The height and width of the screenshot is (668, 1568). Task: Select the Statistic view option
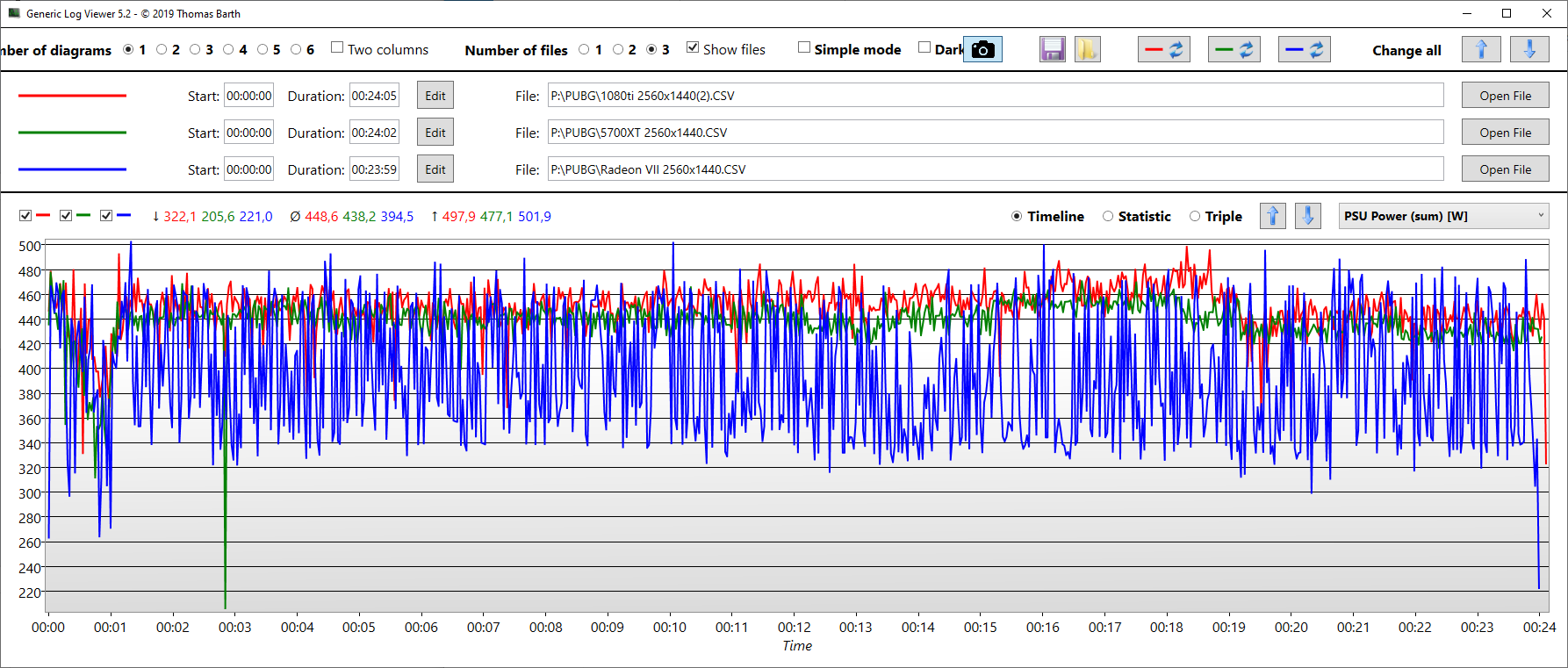pyautogui.click(x=1108, y=216)
